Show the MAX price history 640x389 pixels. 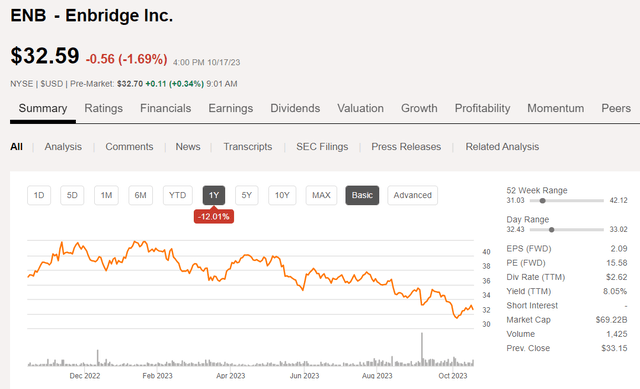(321, 195)
